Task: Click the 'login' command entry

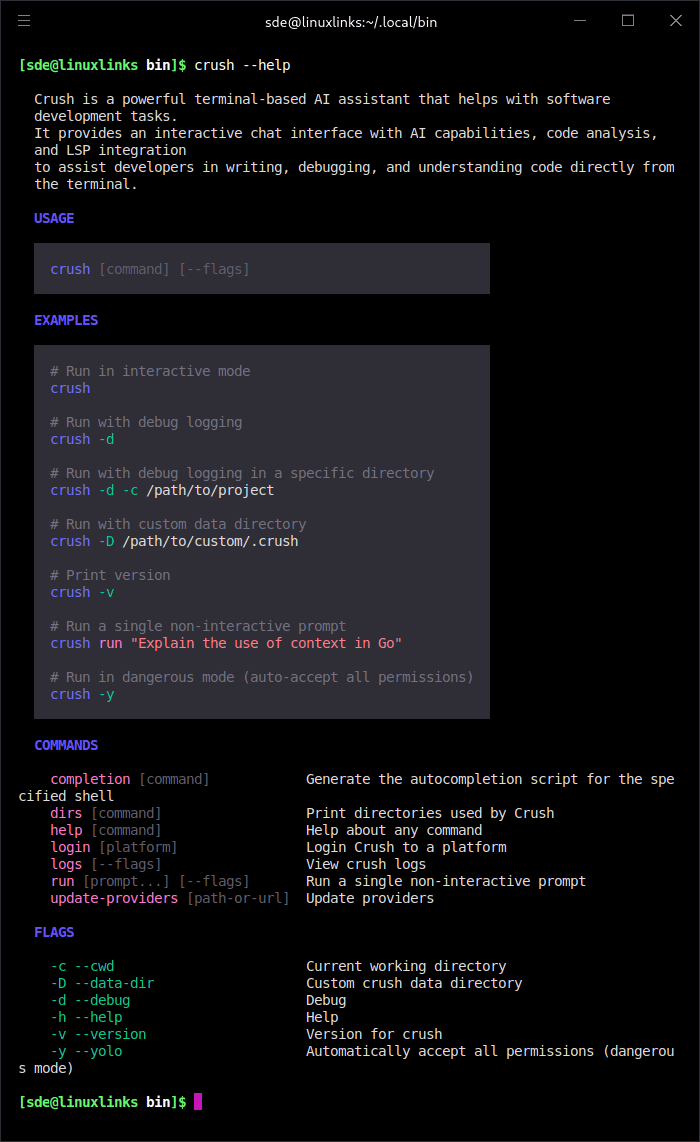Action: [70, 847]
